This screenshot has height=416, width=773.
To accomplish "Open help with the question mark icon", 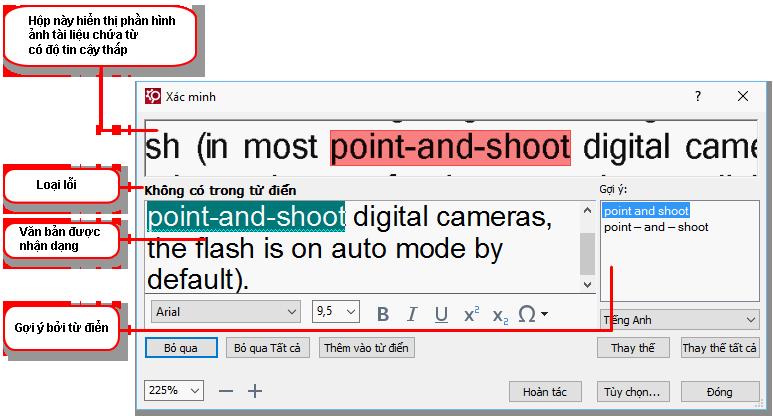I will [x=698, y=96].
